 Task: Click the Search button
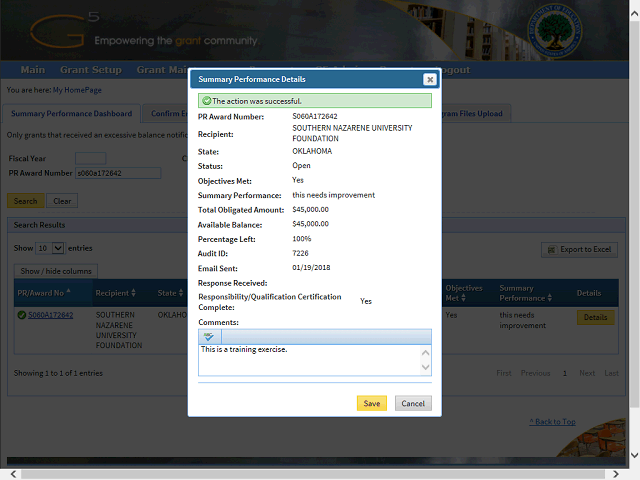pos(25,201)
